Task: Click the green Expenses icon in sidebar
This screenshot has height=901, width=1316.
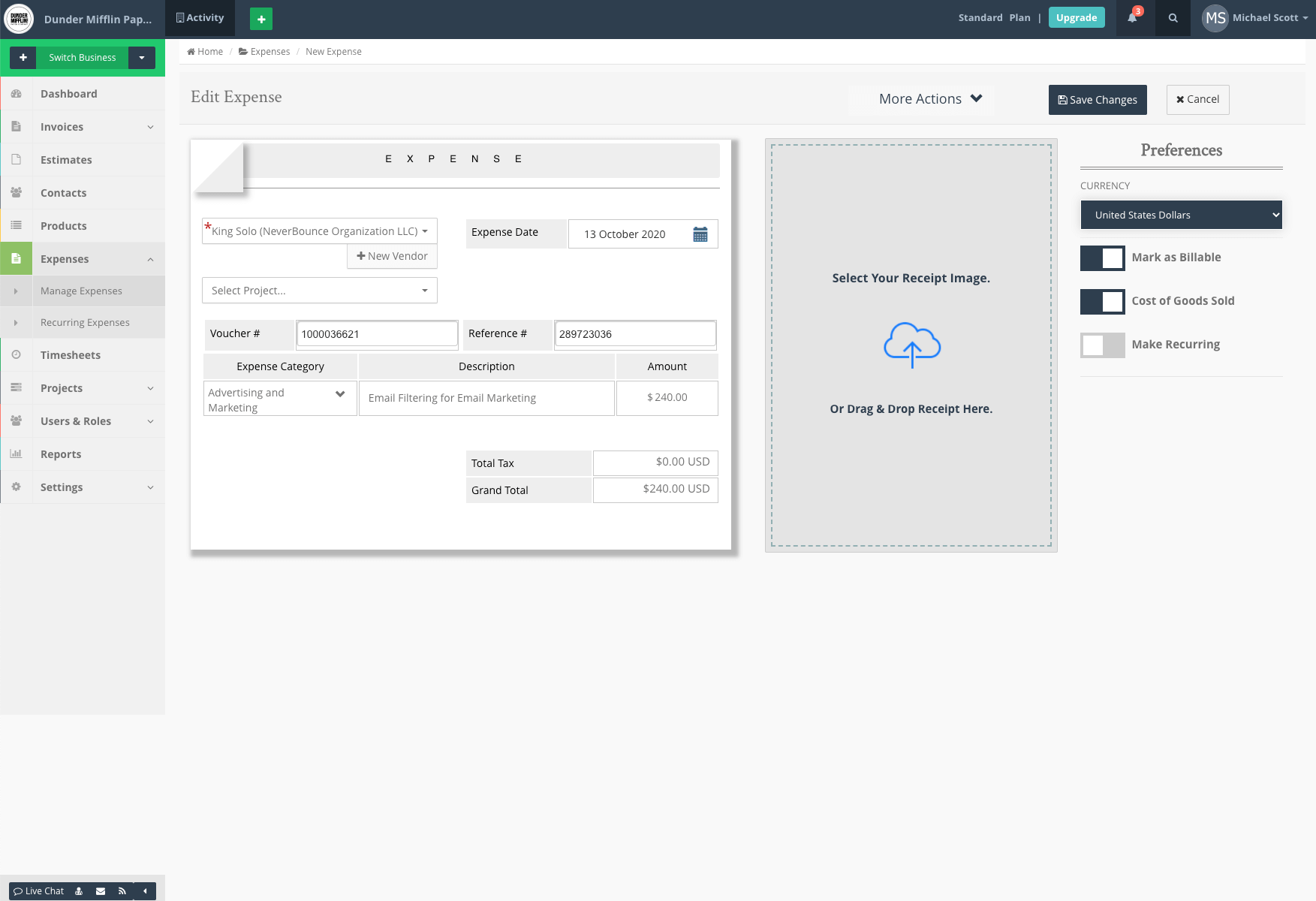Action: tap(17, 259)
